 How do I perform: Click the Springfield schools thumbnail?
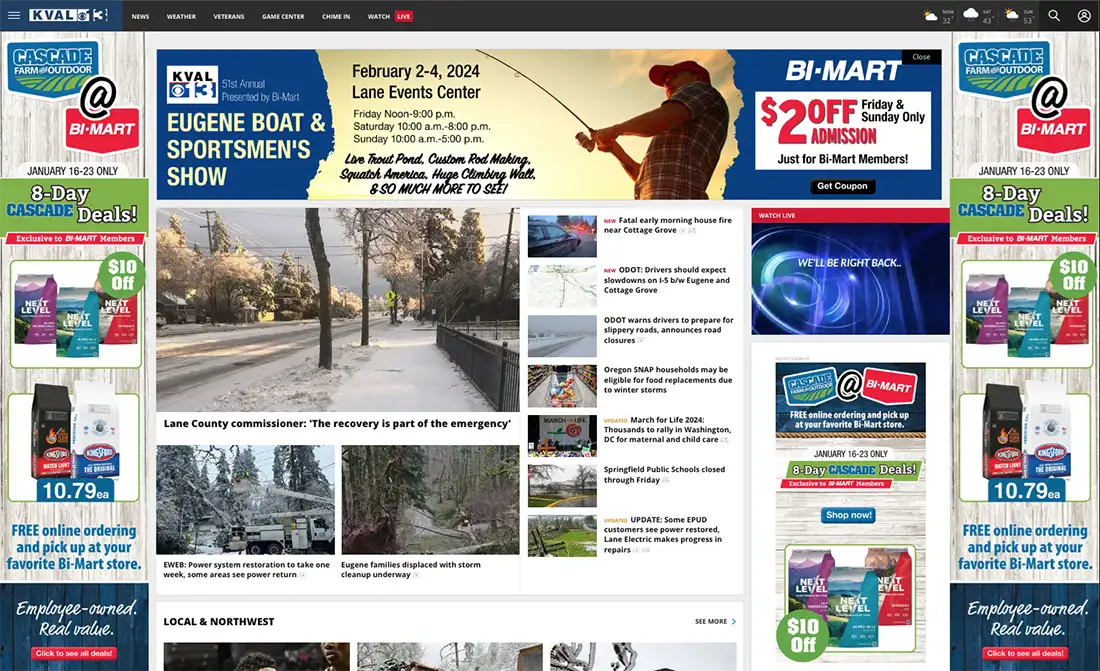tap(562, 486)
